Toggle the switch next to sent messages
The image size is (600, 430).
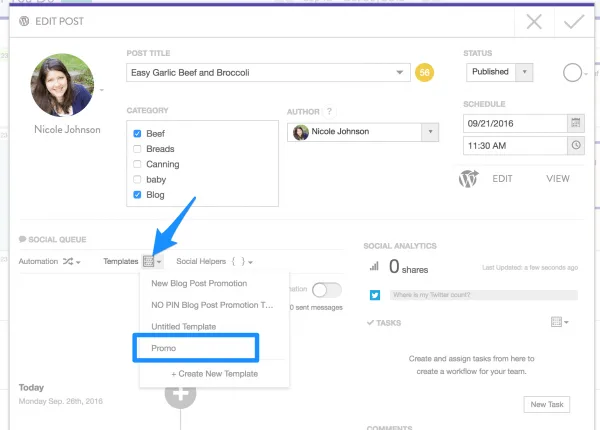point(326,290)
